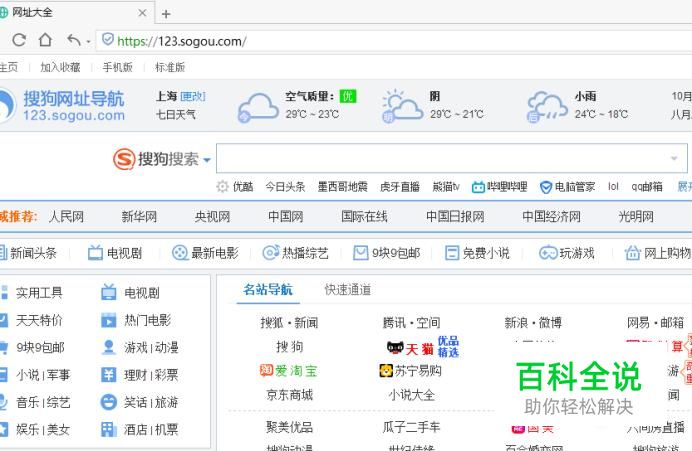
Task: Open sidebar 天天特价 entry
Action: coord(32,320)
